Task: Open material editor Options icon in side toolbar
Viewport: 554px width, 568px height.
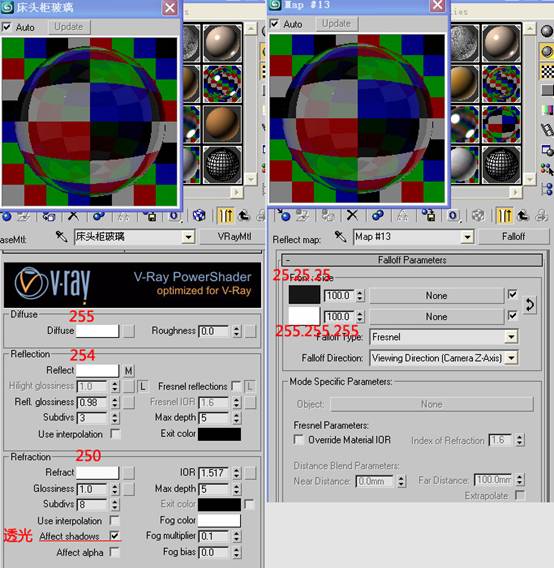Action: coord(547,149)
